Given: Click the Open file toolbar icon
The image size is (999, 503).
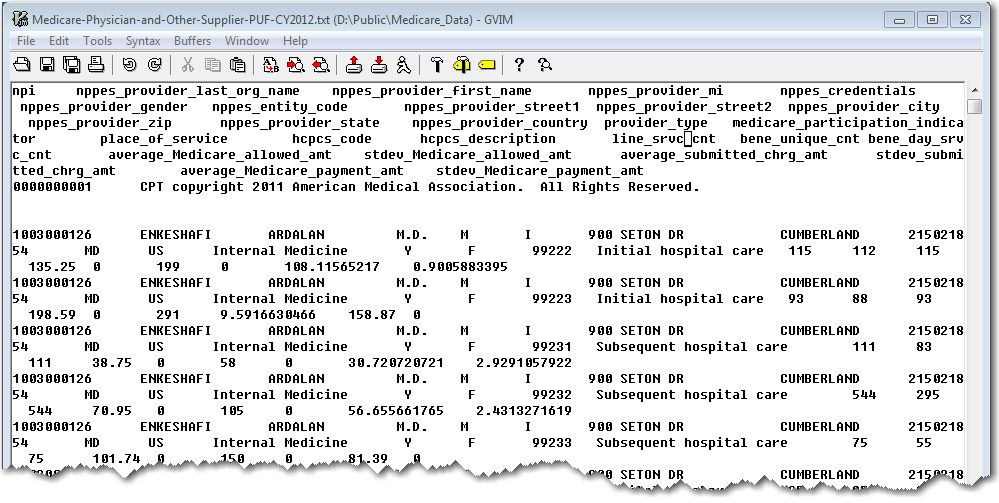Looking at the screenshot, I should click(x=22, y=65).
